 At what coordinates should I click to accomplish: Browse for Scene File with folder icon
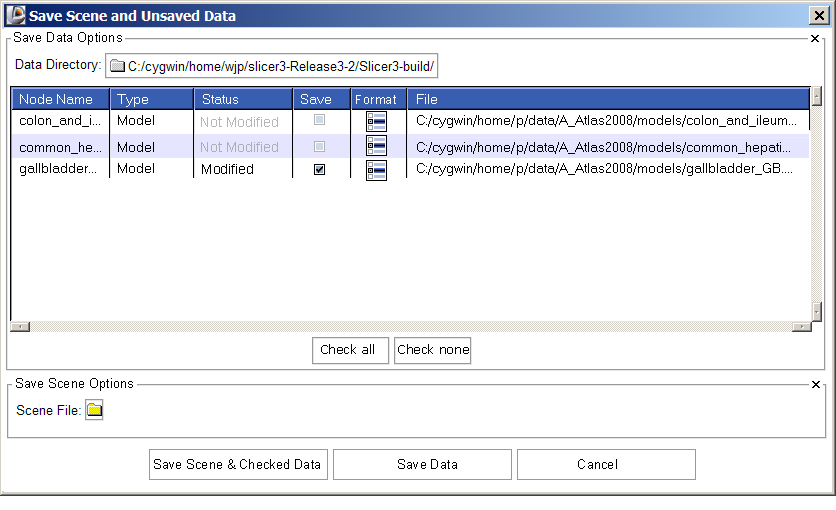[94, 410]
